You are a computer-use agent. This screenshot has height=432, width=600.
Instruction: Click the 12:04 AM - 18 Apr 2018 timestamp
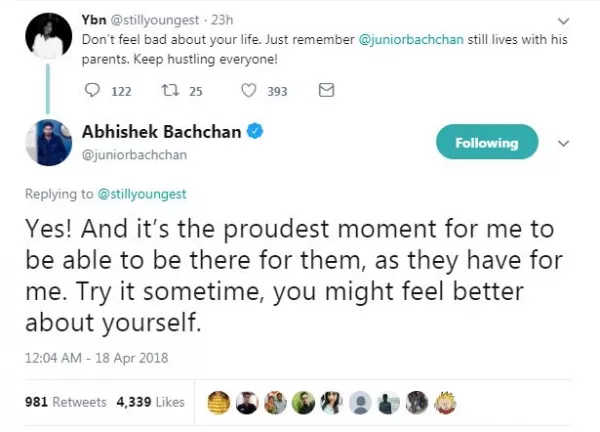84,357
